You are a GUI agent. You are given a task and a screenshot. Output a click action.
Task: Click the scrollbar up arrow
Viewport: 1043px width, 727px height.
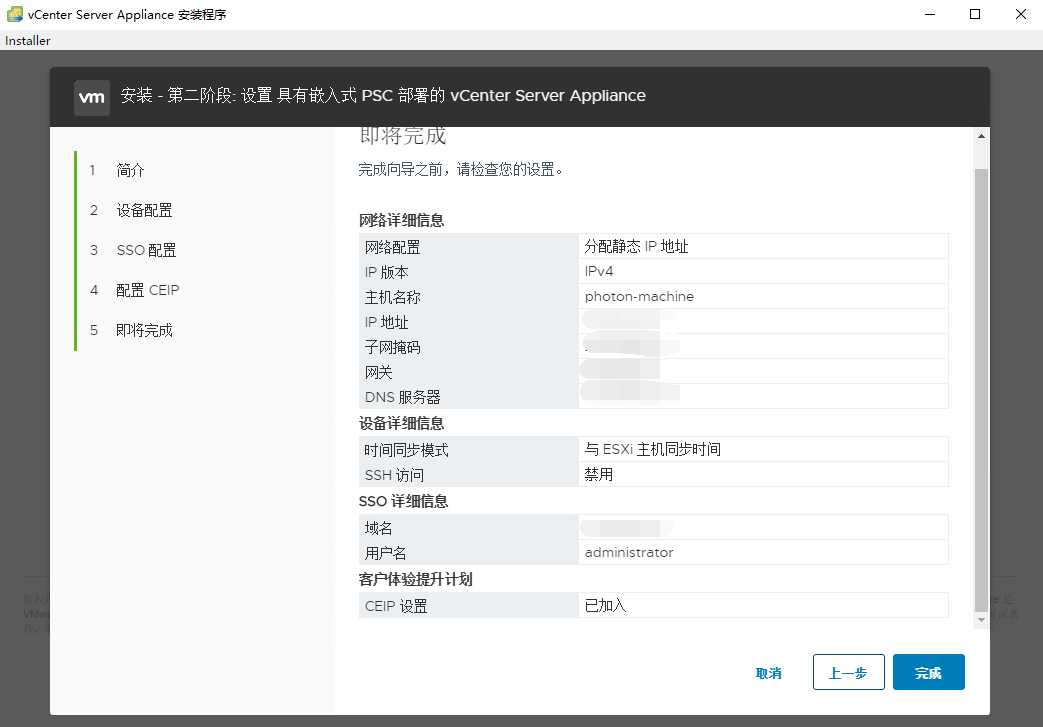pos(981,137)
